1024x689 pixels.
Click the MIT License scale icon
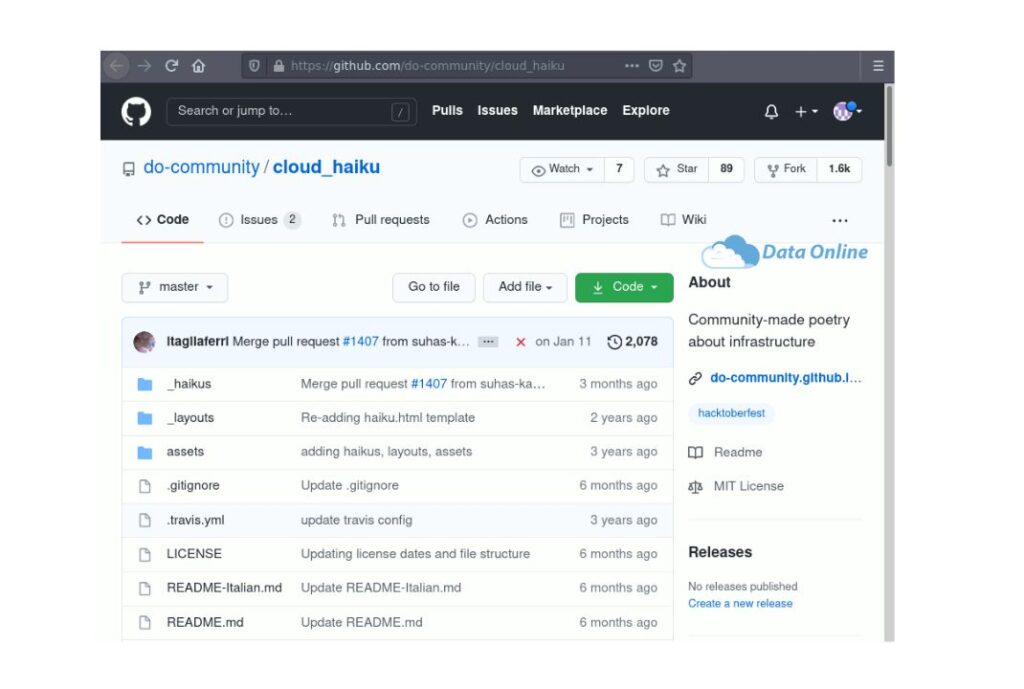point(696,487)
